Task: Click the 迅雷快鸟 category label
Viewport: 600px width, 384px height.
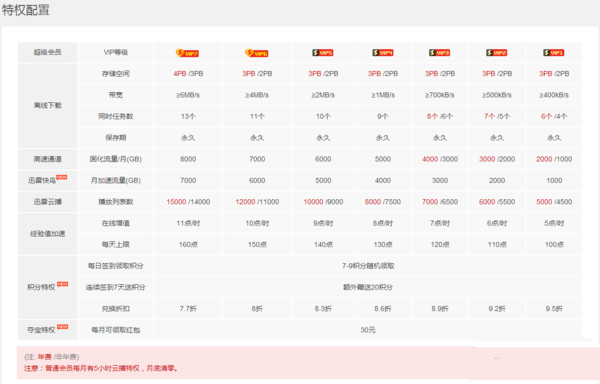Action: (42, 181)
